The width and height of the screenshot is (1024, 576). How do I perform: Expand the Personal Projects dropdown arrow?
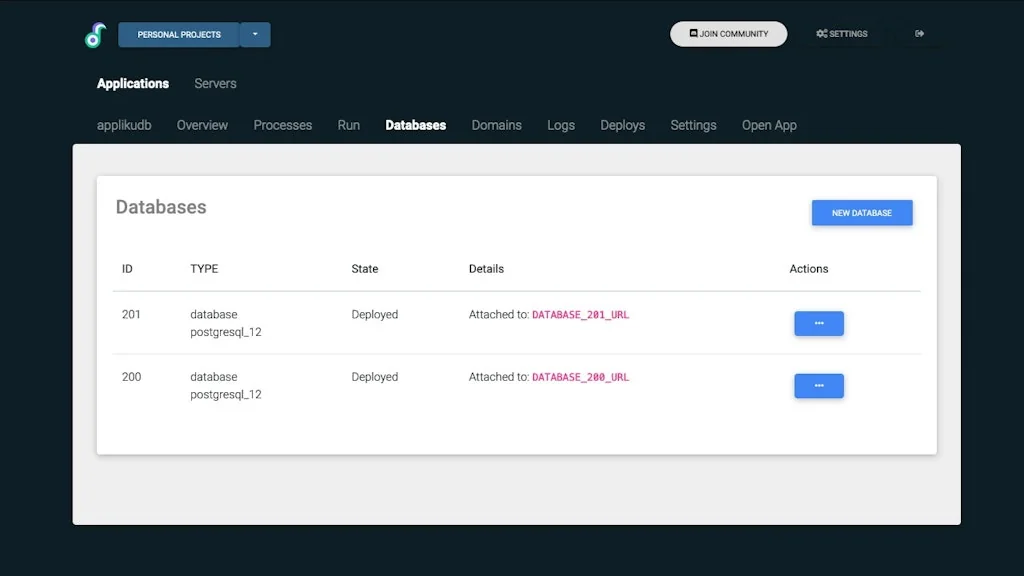point(255,34)
